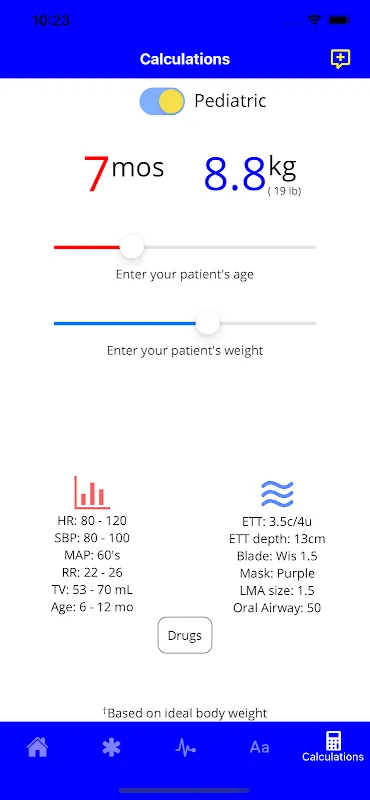The width and height of the screenshot is (370, 800).
Task: Tap the Calculations header title
Action: [185, 59]
